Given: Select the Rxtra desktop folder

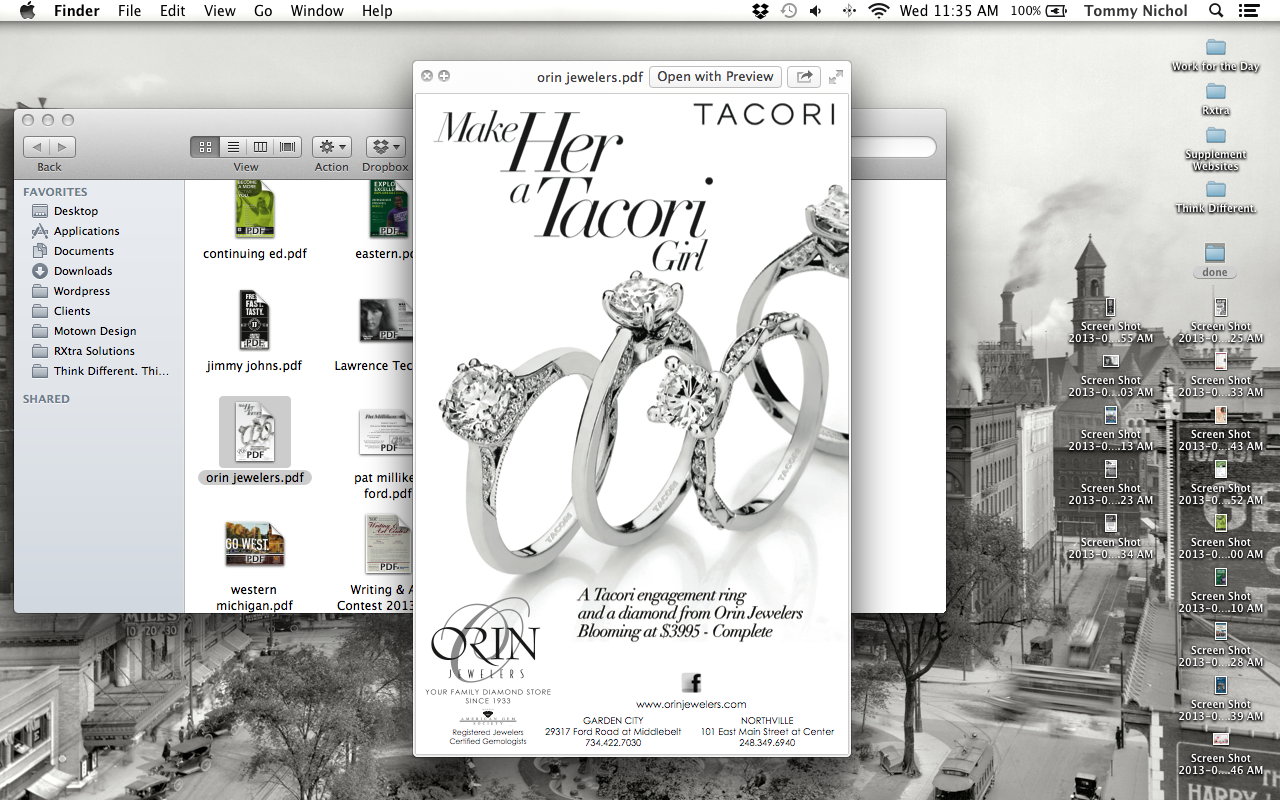Looking at the screenshot, I should pos(1216,91).
